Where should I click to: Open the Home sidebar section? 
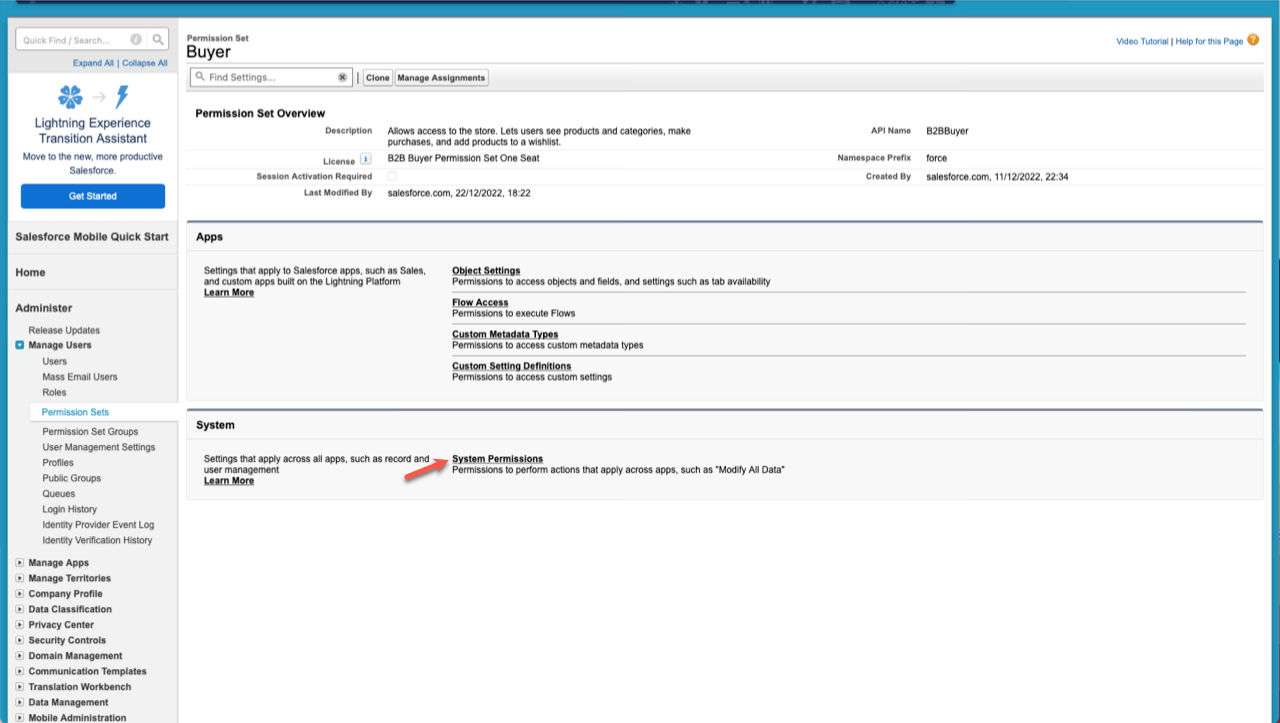[30, 272]
